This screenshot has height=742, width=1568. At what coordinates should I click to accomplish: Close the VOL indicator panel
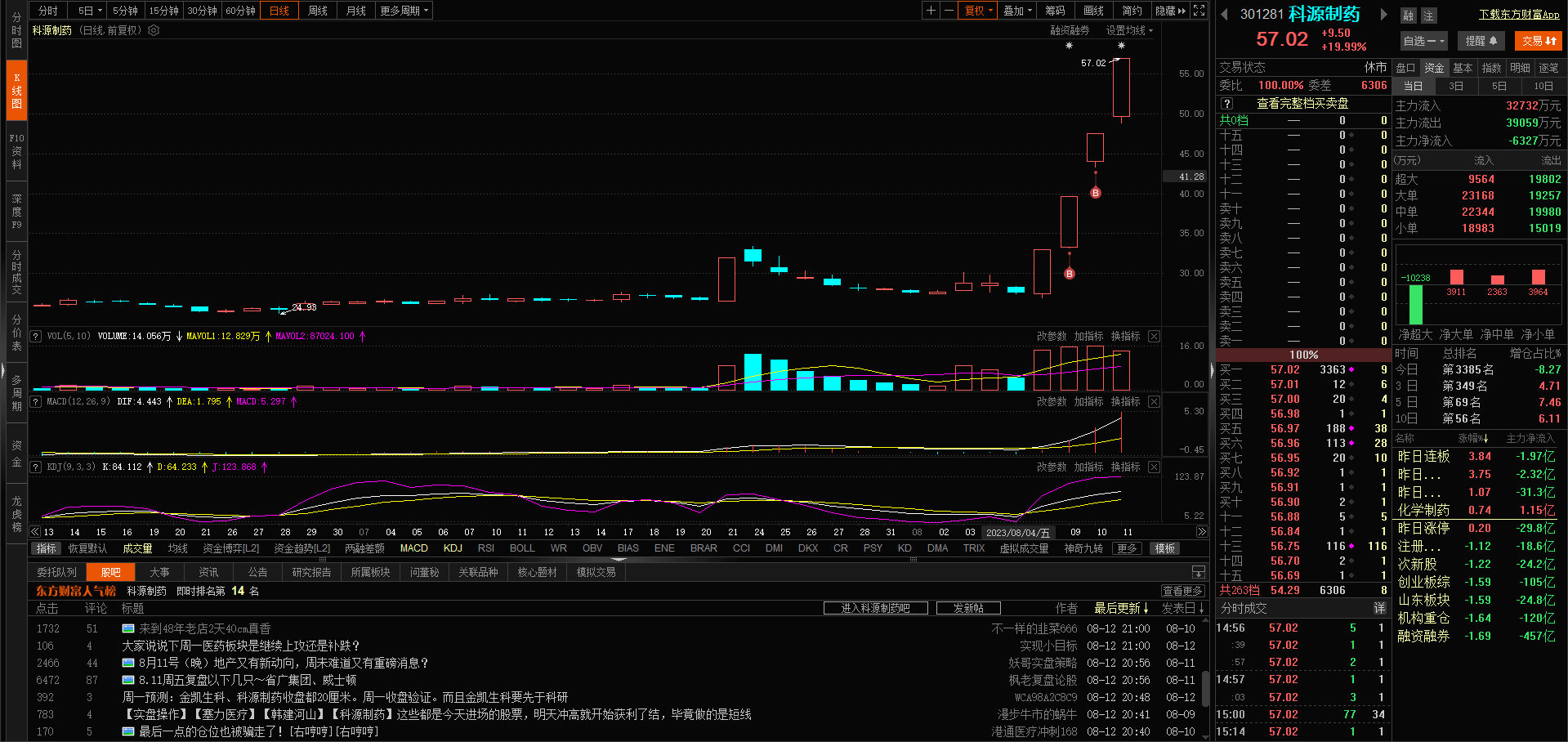click(1154, 336)
